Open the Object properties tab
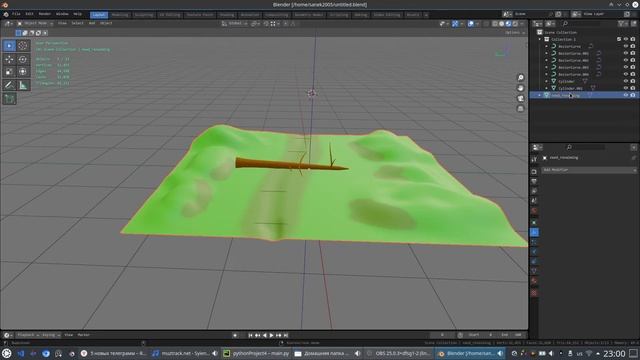The height and width of the screenshot is (360, 640). (x=534, y=222)
